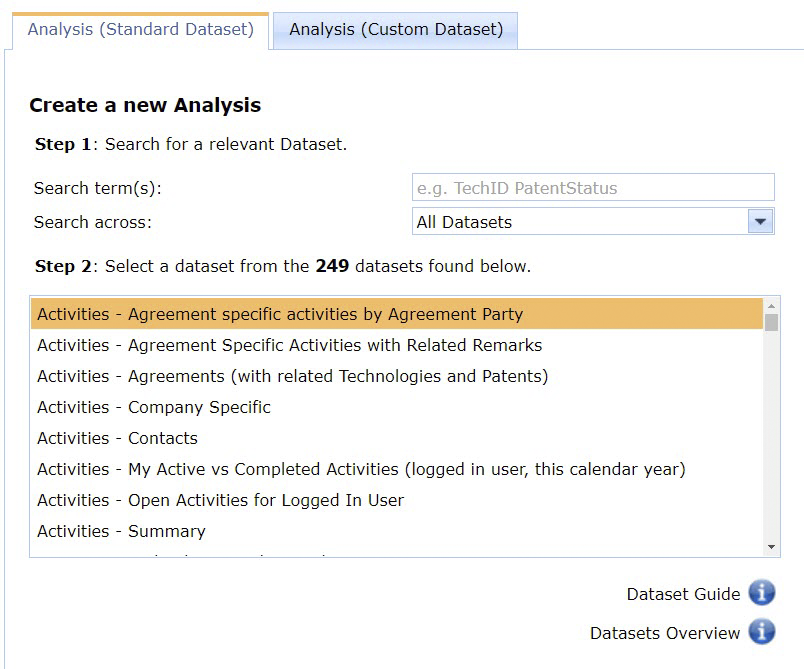Select the Activities - Summary dataset

[121, 531]
